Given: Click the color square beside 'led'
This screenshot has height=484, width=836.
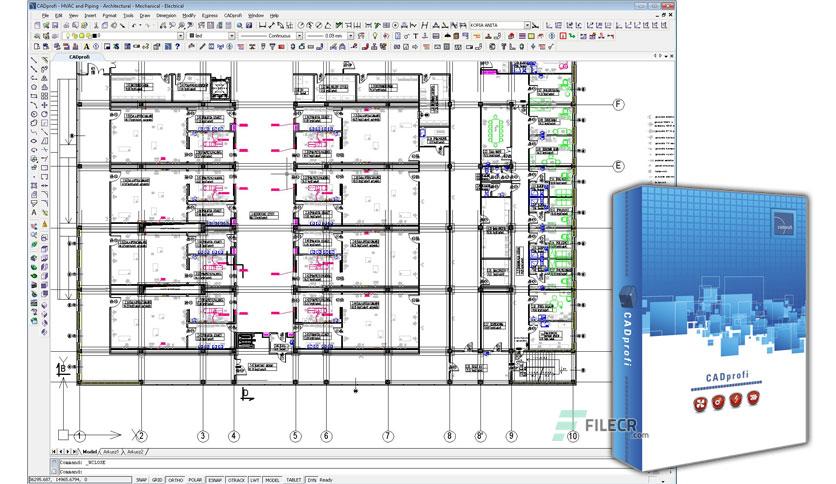Looking at the screenshot, I should click(192, 36).
